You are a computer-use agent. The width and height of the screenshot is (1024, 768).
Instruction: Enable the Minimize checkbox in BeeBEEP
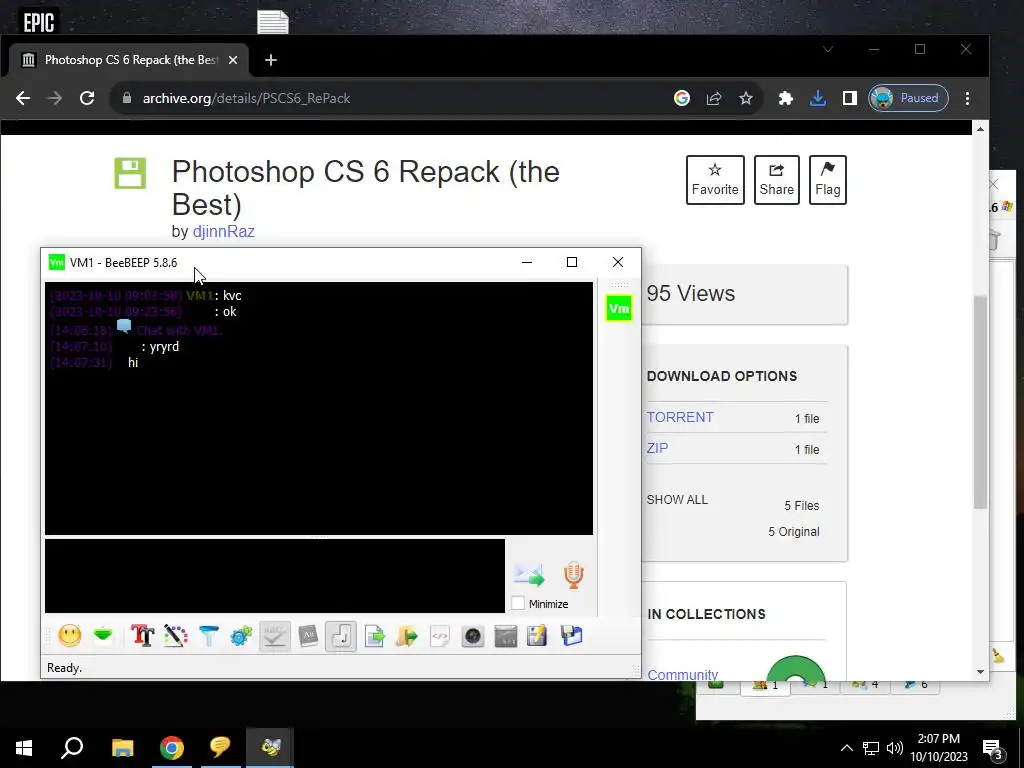click(518, 603)
